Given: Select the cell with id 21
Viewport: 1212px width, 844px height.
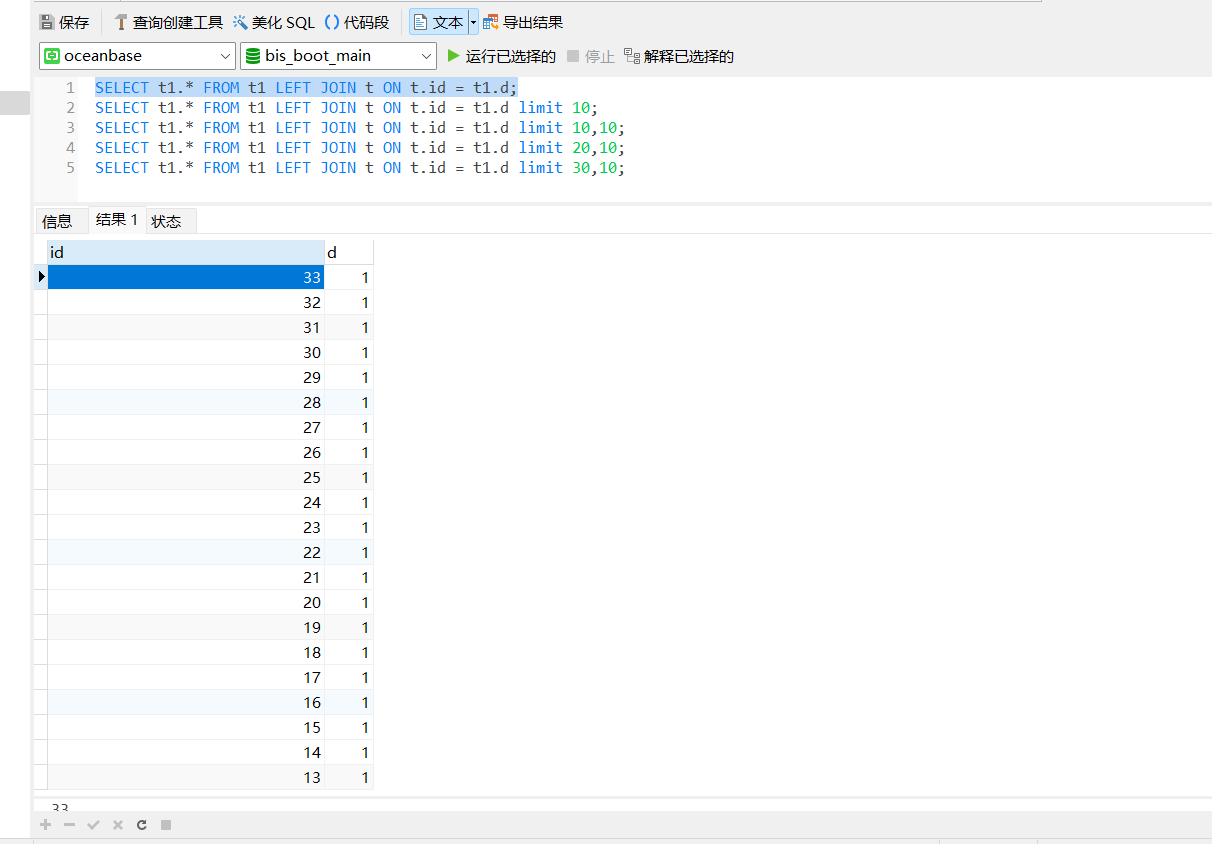Looking at the screenshot, I should (x=186, y=577).
